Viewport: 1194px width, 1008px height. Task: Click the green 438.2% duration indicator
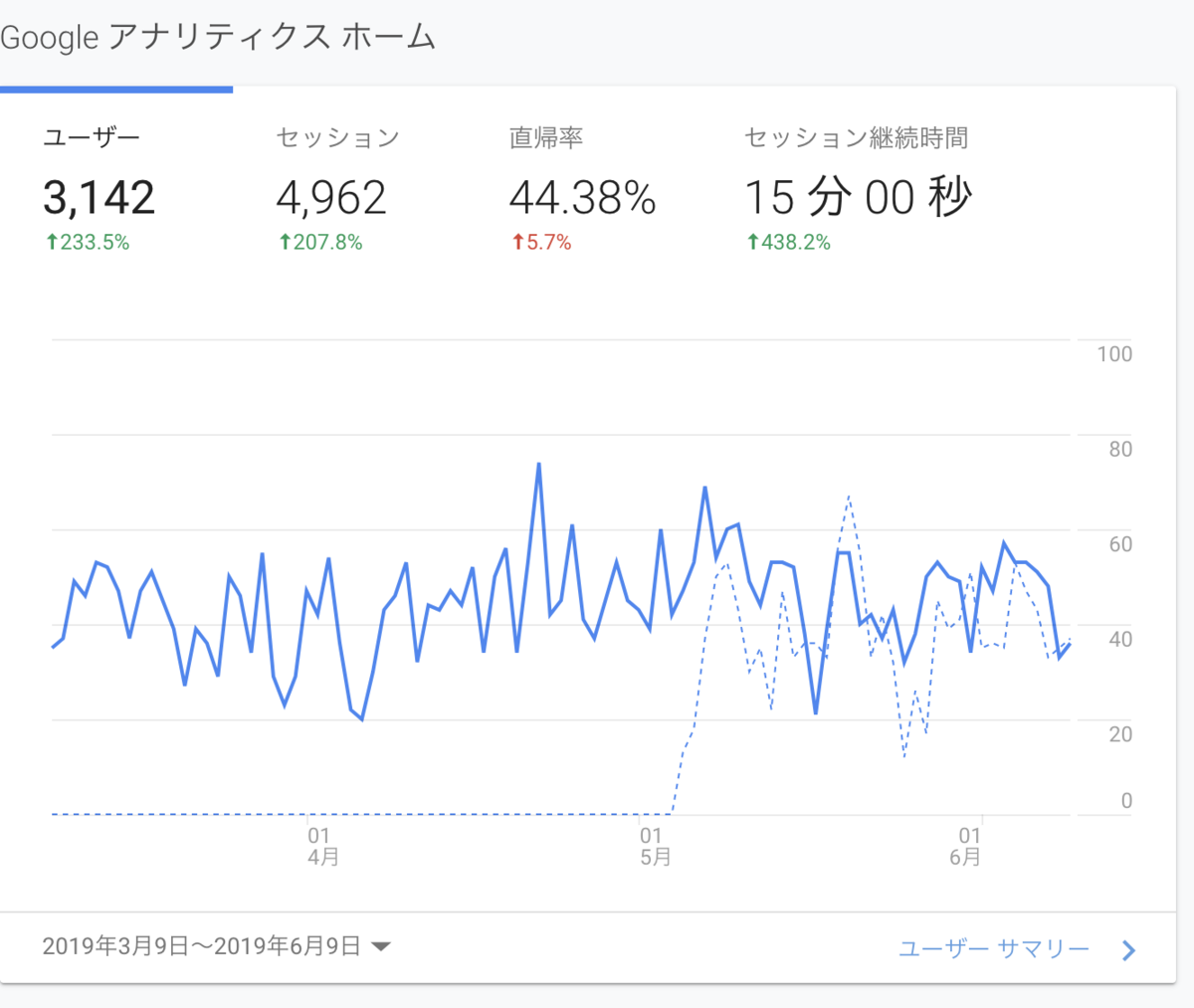[x=788, y=241]
